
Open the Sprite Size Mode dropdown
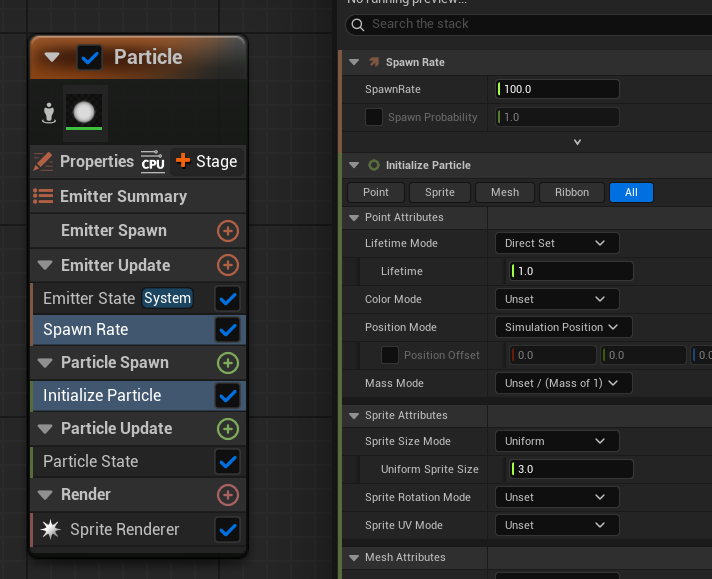click(557, 441)
